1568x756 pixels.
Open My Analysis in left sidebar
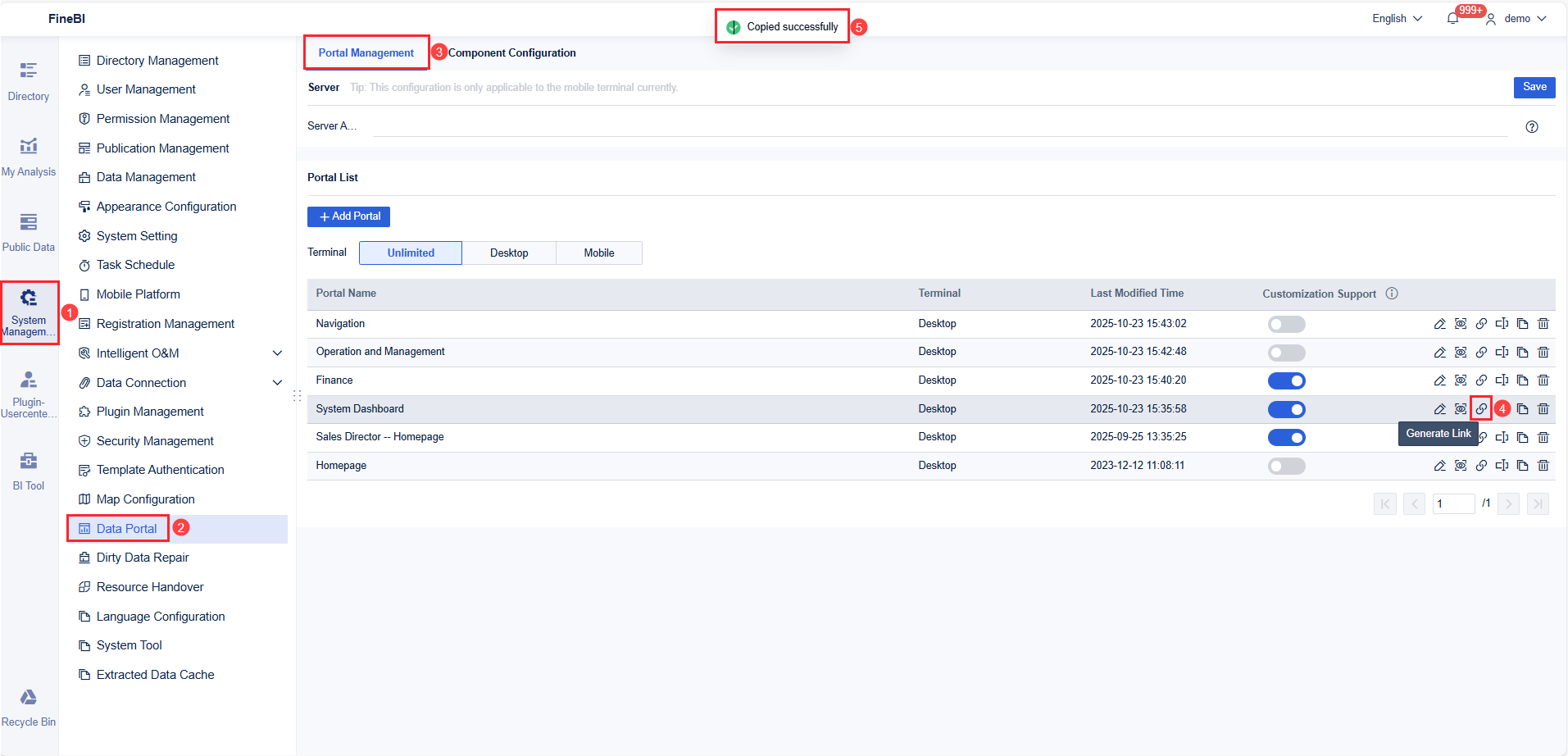29,157
